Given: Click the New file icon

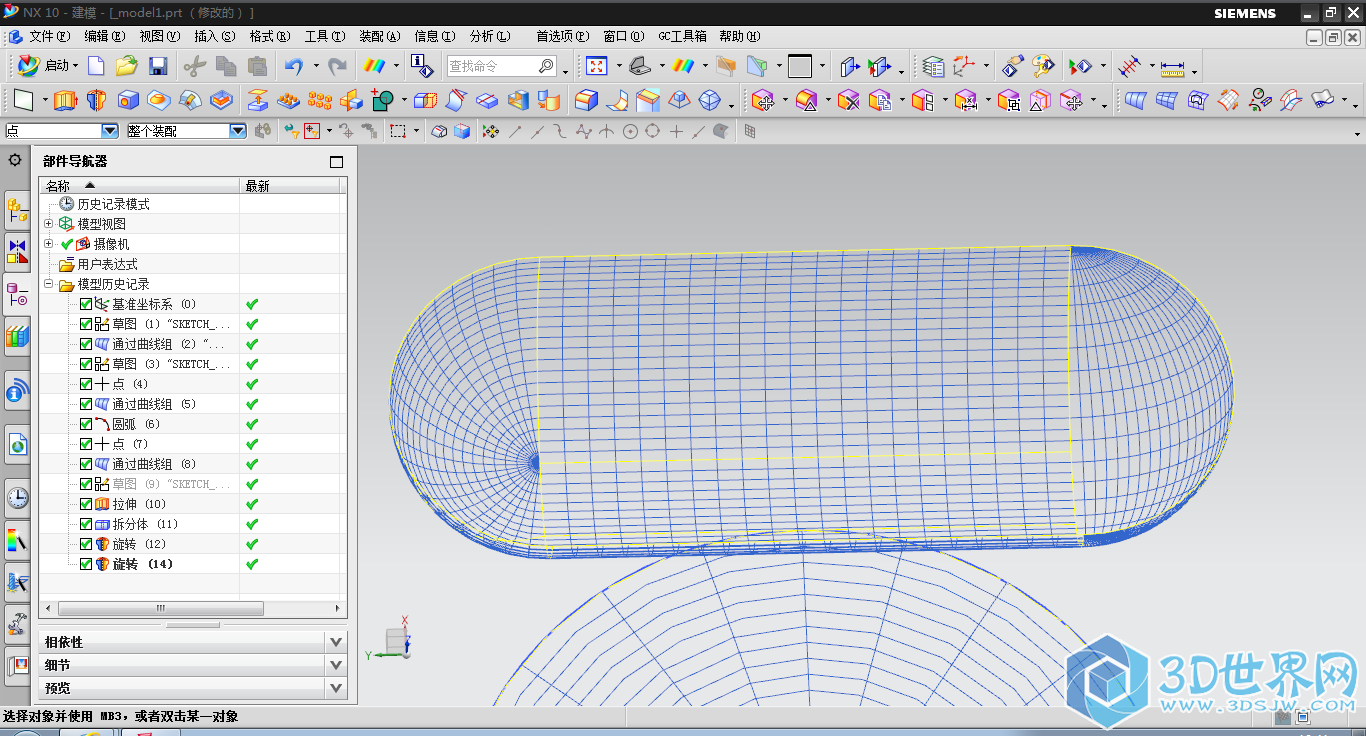Looking at the screenshot, I should pyautogui.click(x=96, y=66).
